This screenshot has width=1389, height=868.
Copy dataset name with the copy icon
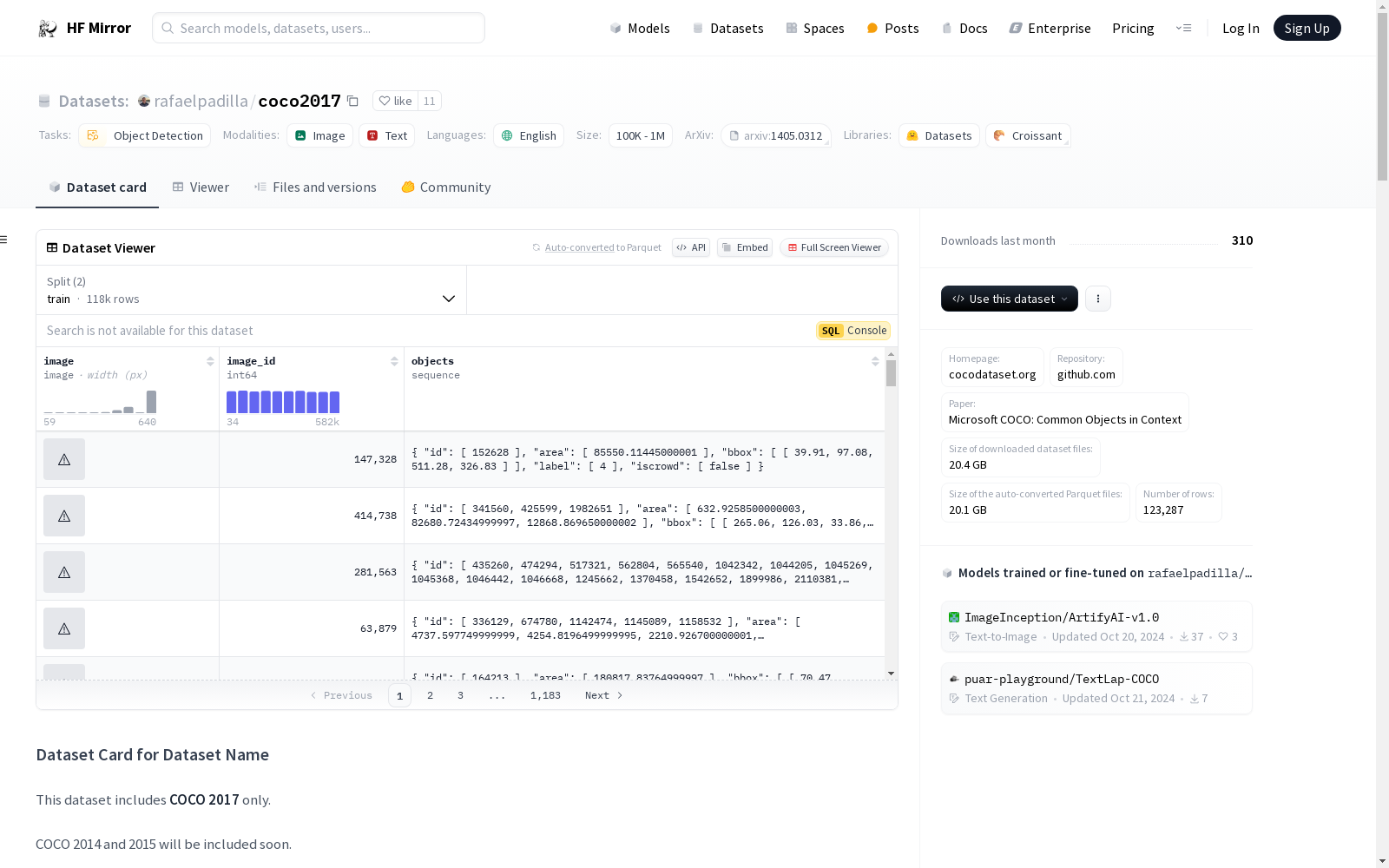click(352, 101)
